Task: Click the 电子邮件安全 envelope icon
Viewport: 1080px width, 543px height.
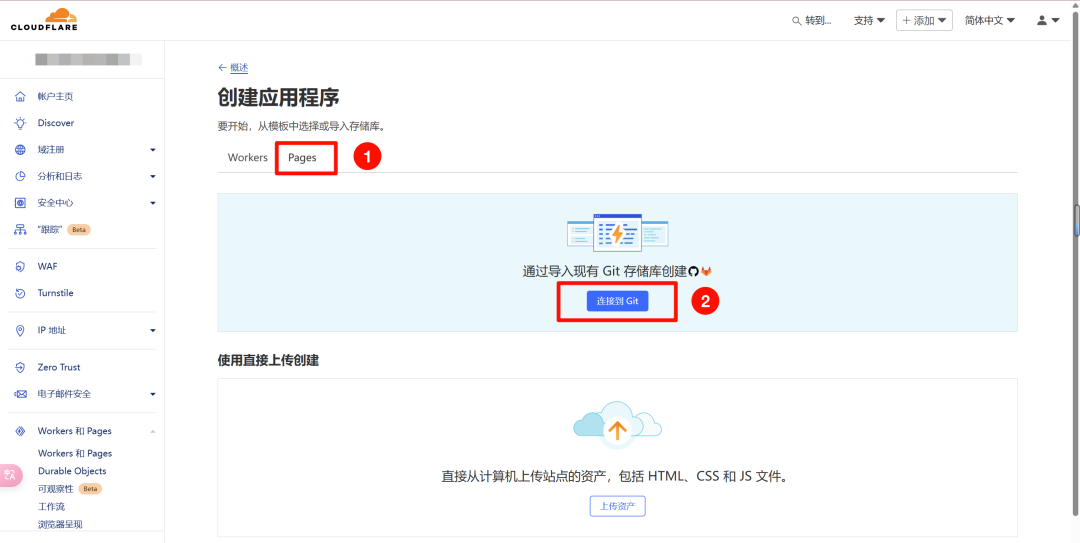Action: pos(21,394)
